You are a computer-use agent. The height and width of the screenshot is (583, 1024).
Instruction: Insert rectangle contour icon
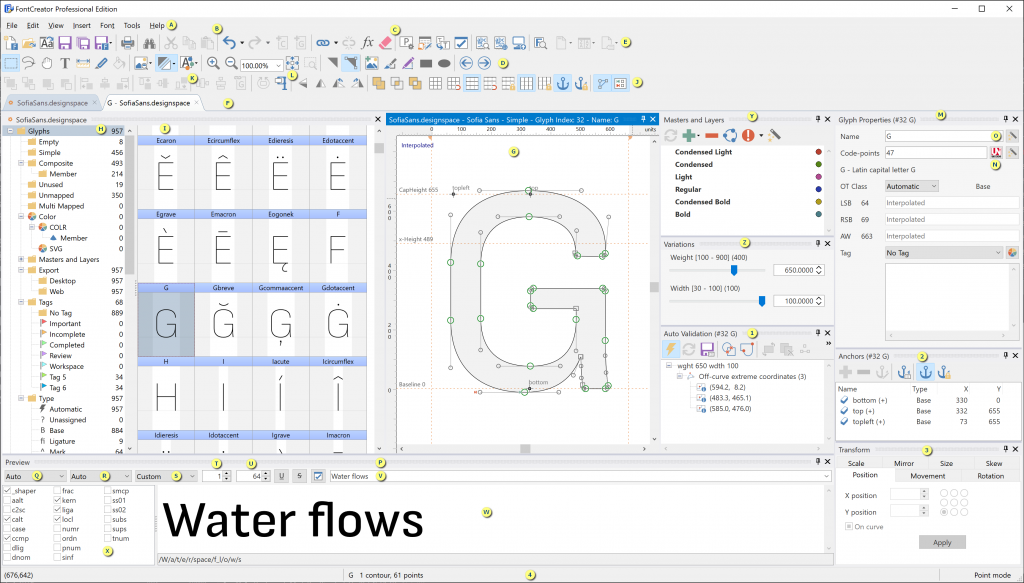tap(426, 63)
